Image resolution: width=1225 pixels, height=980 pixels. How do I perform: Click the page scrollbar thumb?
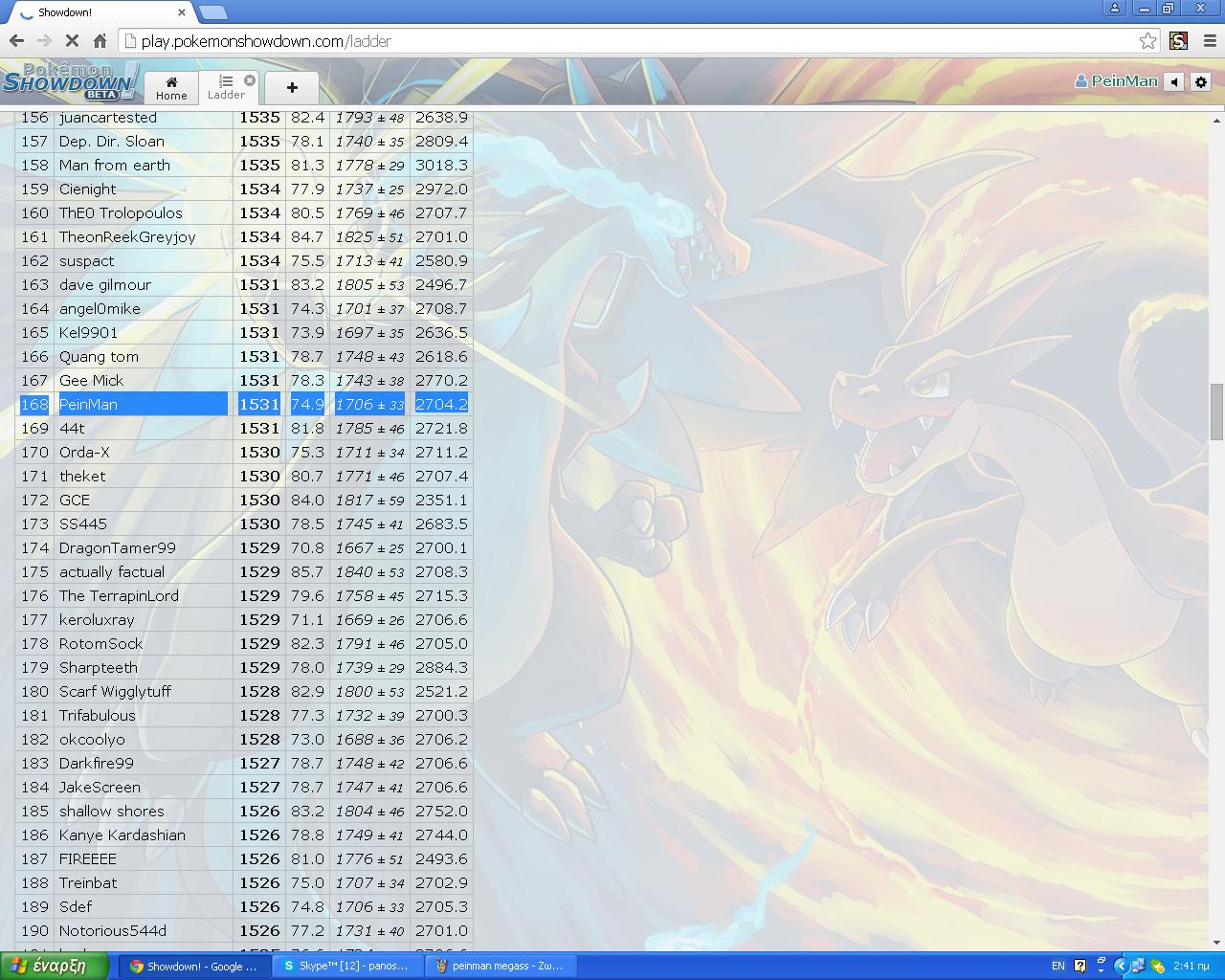point(1217,411)
